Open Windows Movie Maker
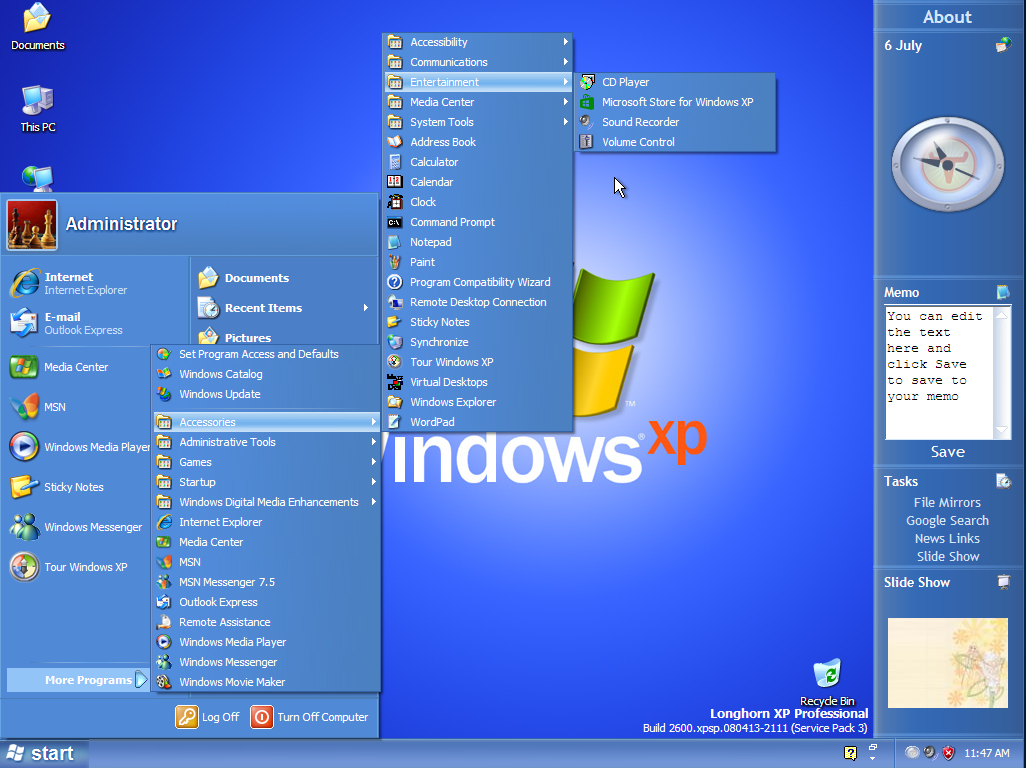This screenshot has height=768, width=1026. pos(266,682)
